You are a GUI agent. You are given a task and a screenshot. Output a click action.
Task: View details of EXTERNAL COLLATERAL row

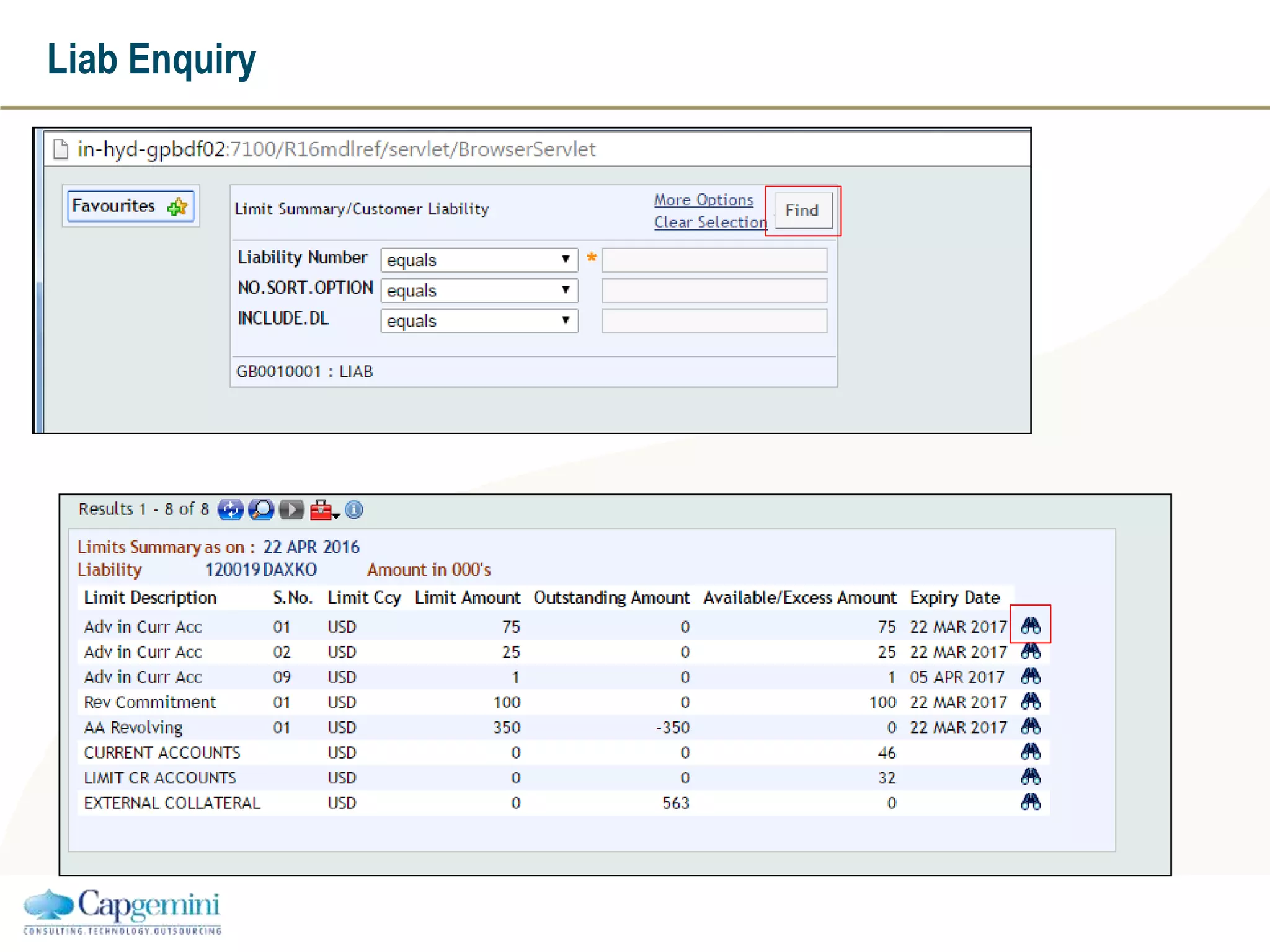(1030, 802)
